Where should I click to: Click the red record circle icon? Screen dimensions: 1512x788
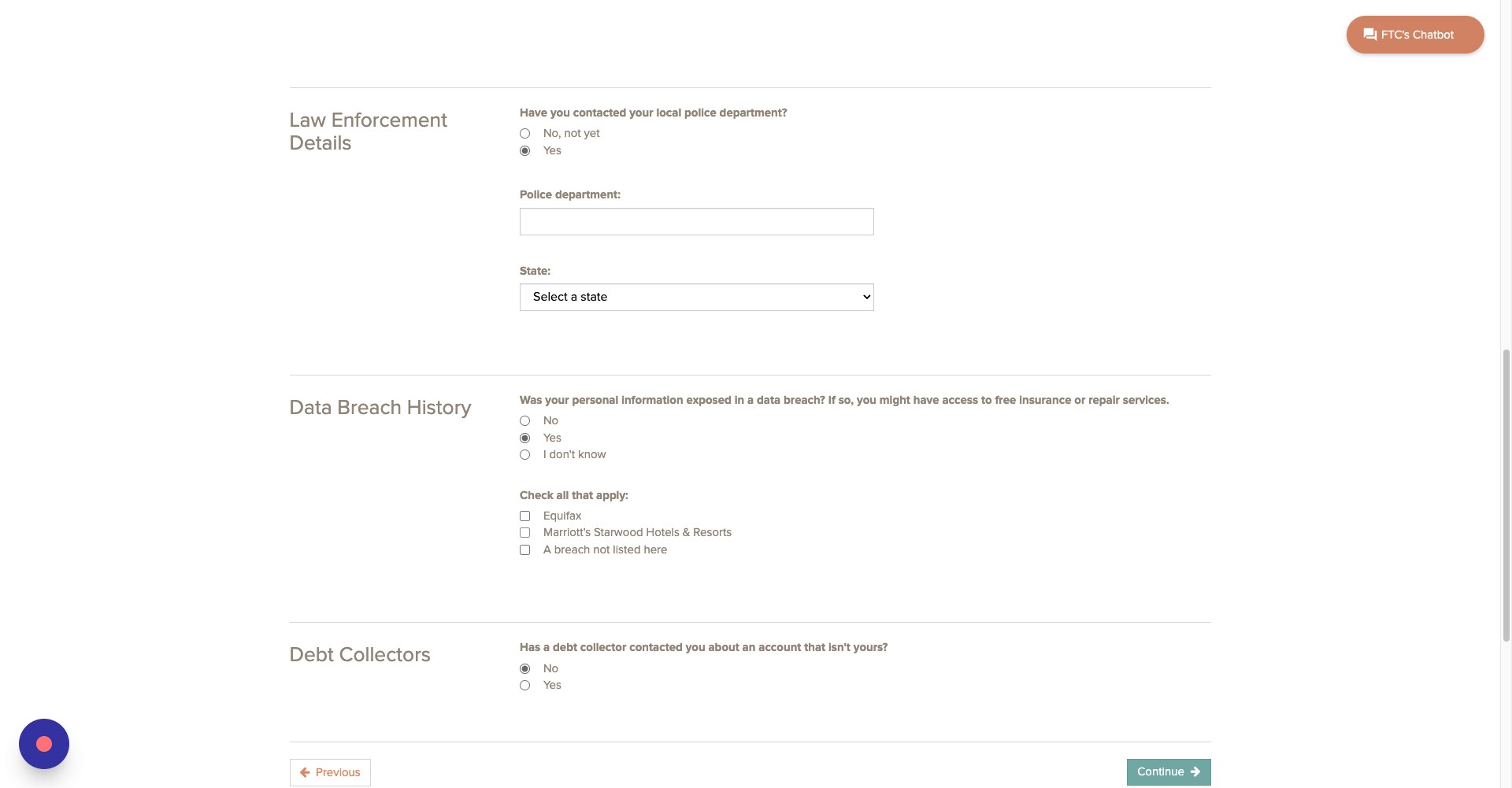[x=44, y=744]
